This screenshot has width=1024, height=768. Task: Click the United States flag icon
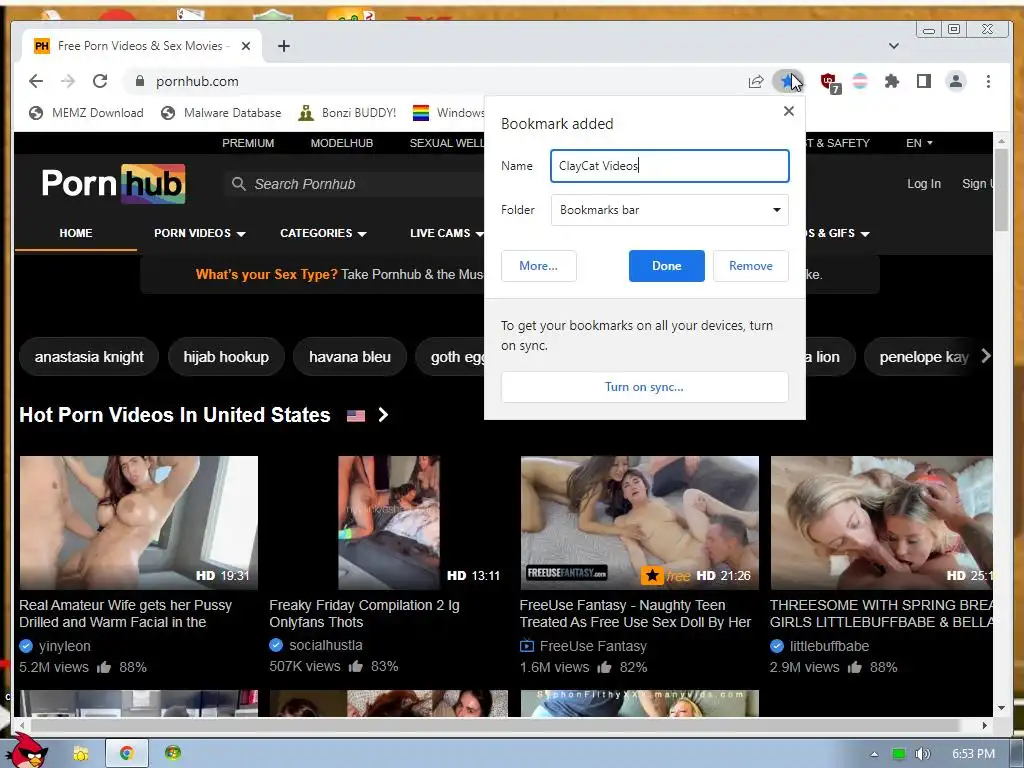point(356,415)
